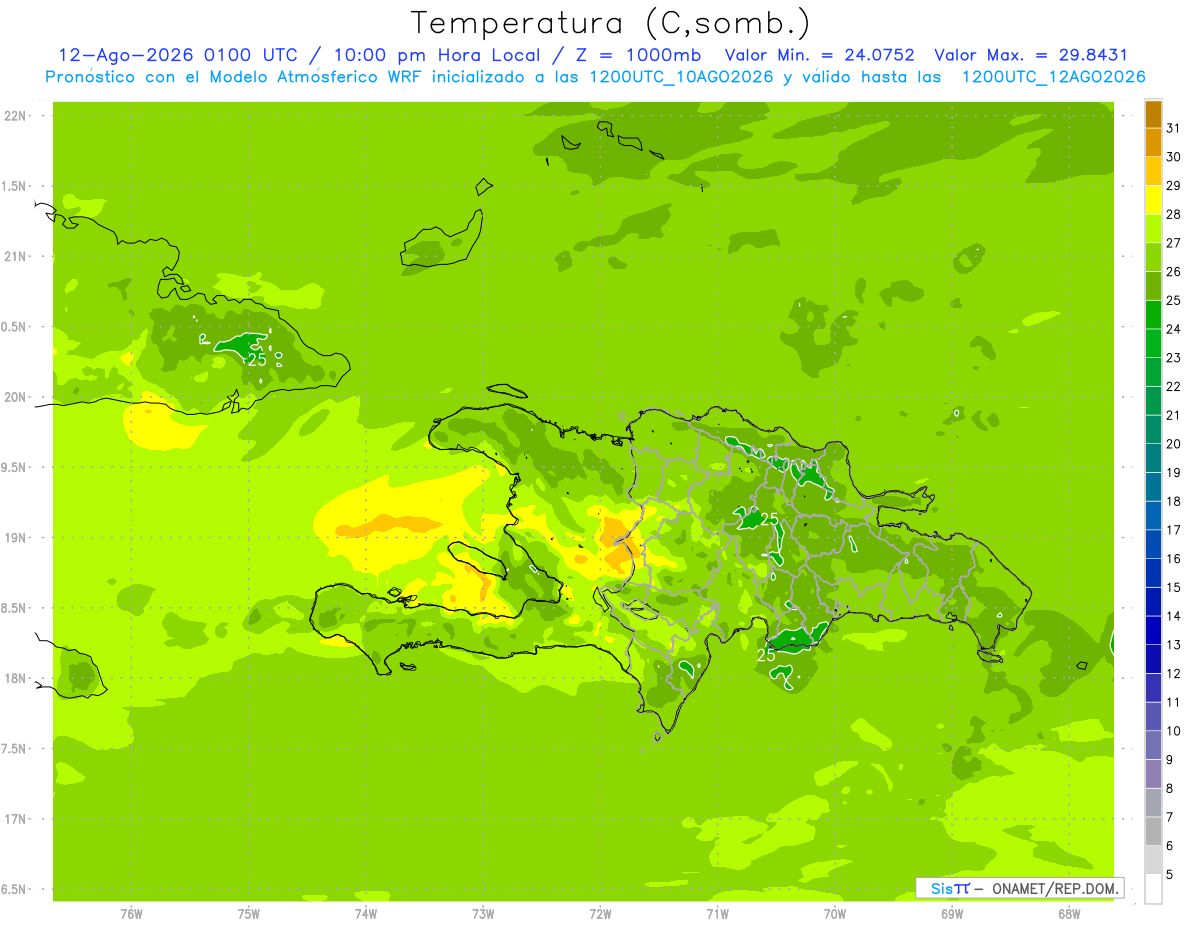This screenshot has width=1200, height=927.
Task: Click the "70W" longitude label
Action: (835, 913)
